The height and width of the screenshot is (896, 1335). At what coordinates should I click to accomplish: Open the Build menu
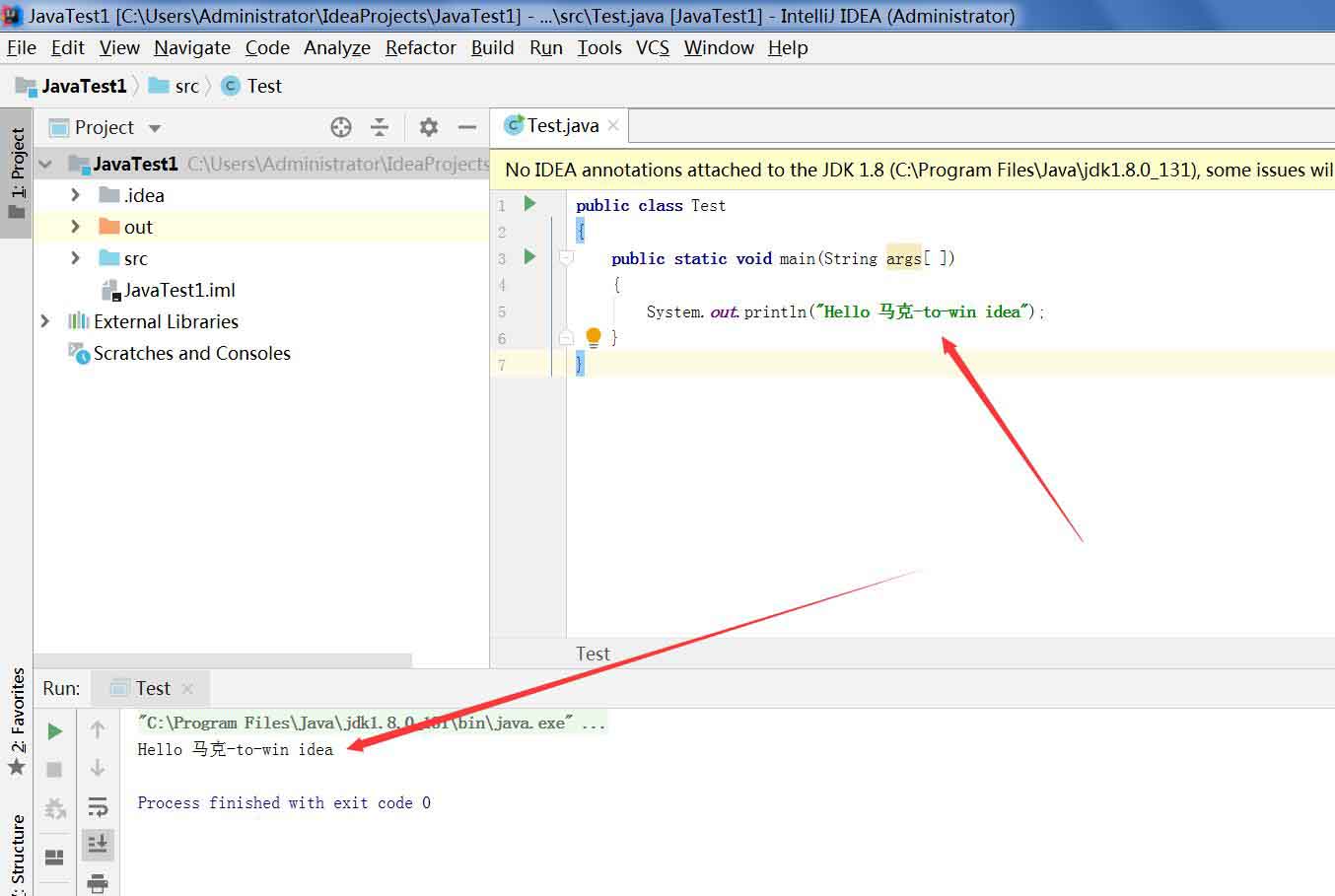pos(492,47)
